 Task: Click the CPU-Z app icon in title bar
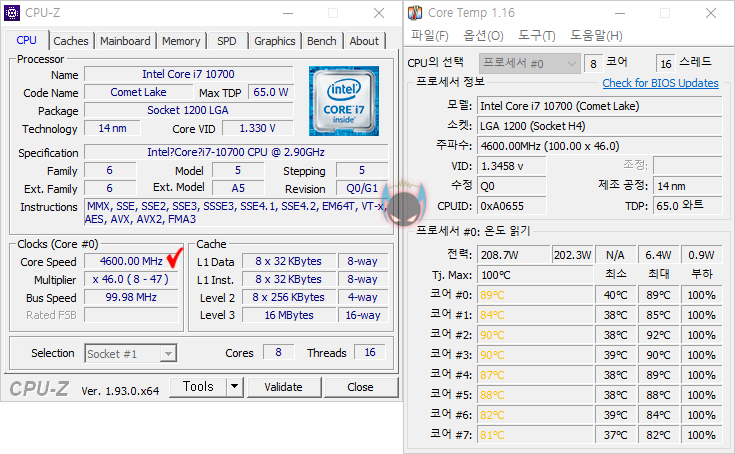point(12,13)
